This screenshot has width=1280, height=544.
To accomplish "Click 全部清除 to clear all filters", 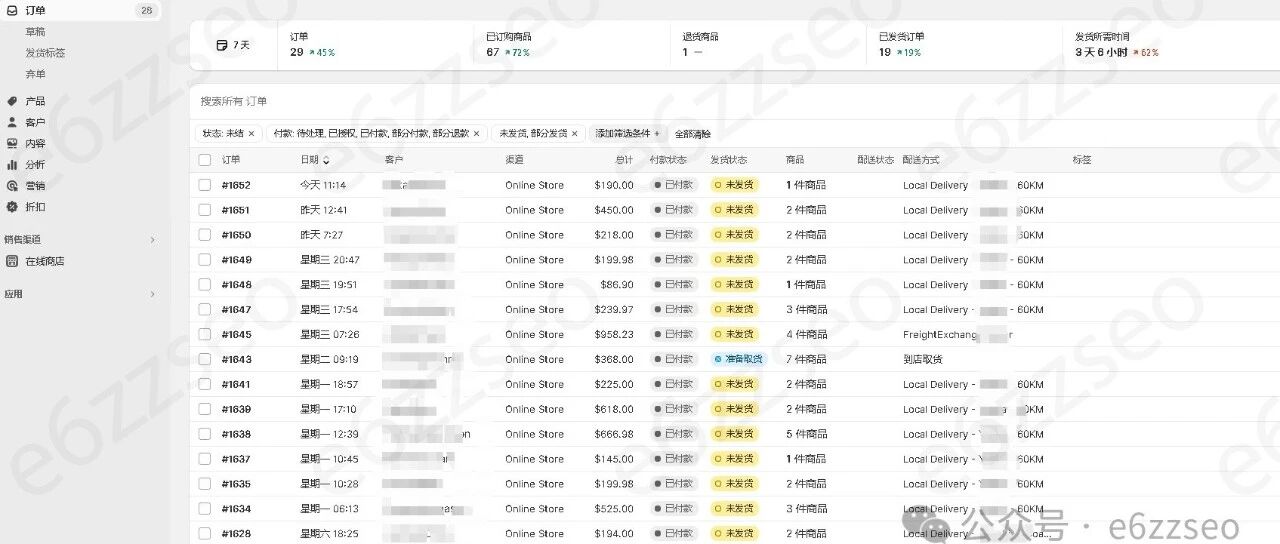I will (693, 133).
